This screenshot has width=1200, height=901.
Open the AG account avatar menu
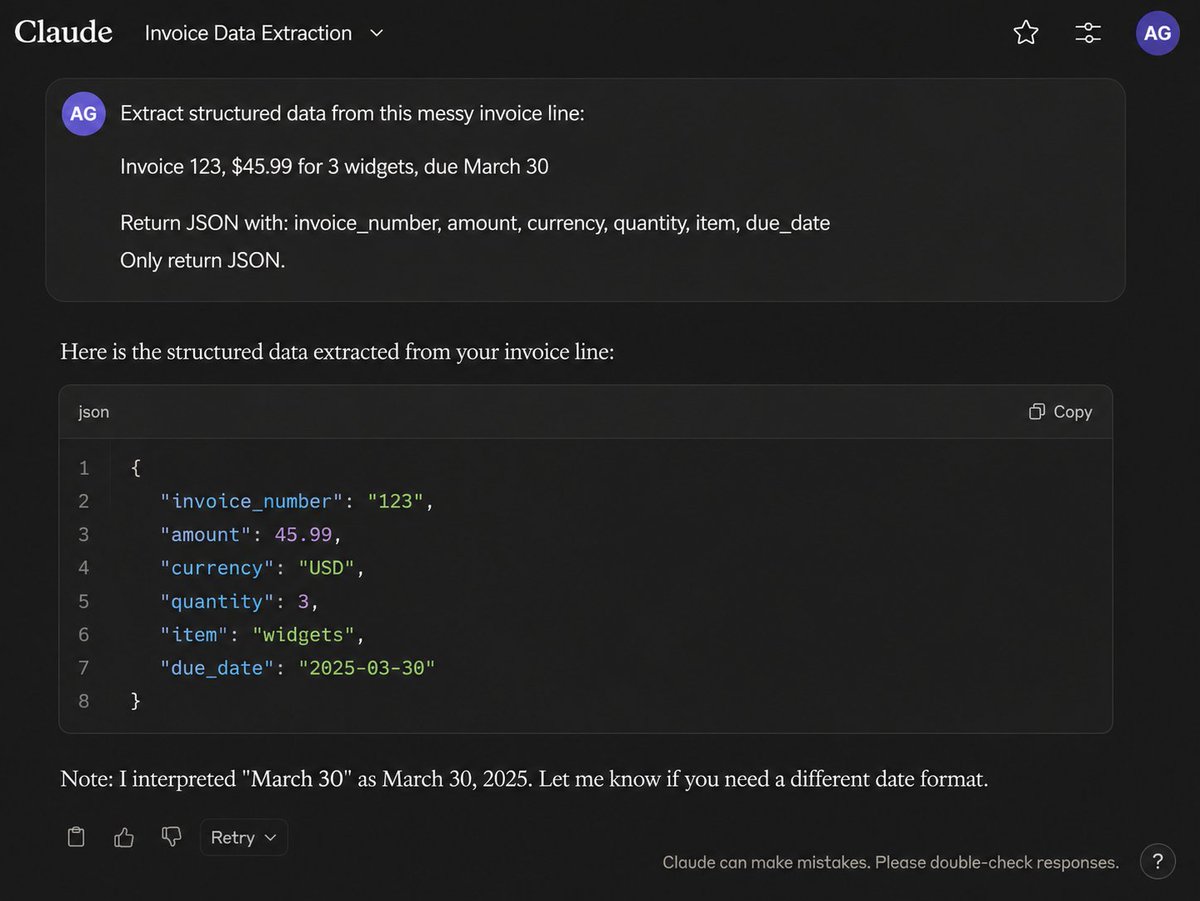tap(1158, 33)
